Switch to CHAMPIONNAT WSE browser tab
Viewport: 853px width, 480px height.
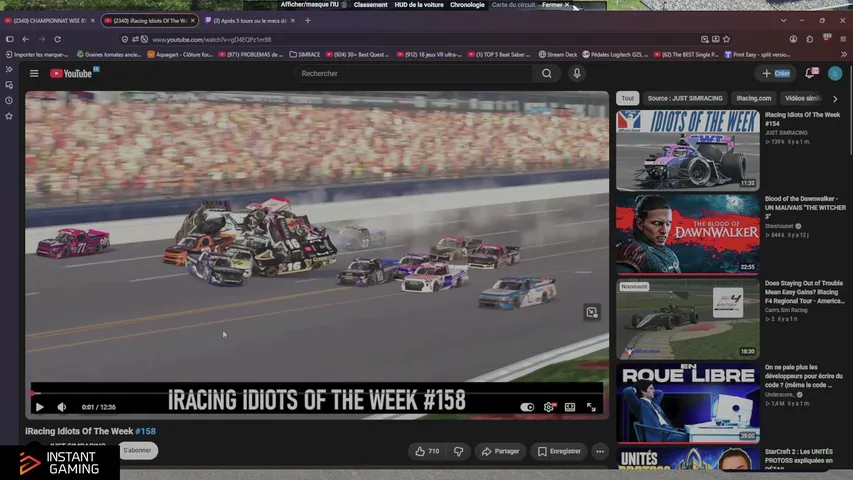click(49, 21)
